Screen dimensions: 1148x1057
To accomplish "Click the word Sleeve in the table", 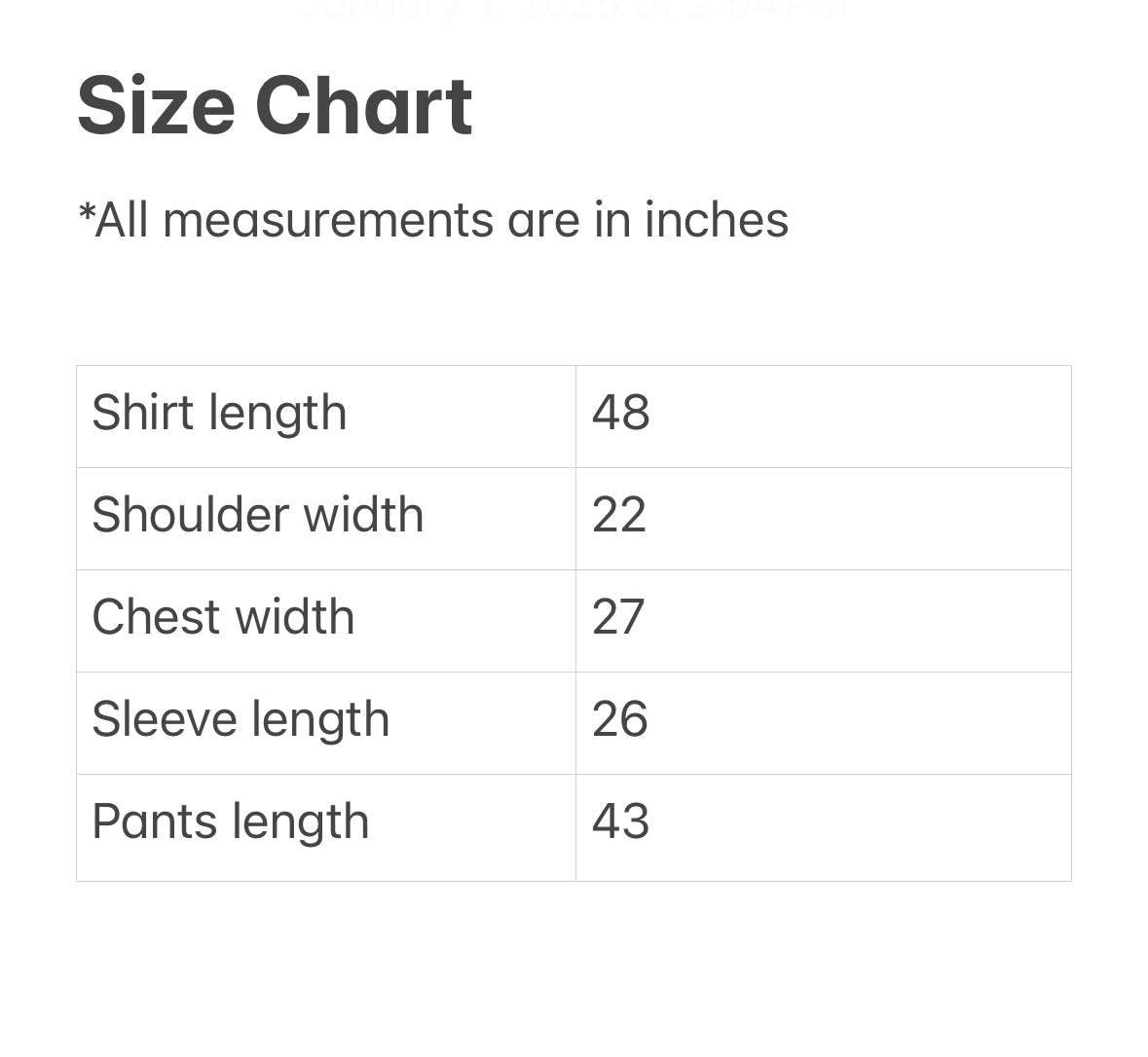I will coord(165,719).
